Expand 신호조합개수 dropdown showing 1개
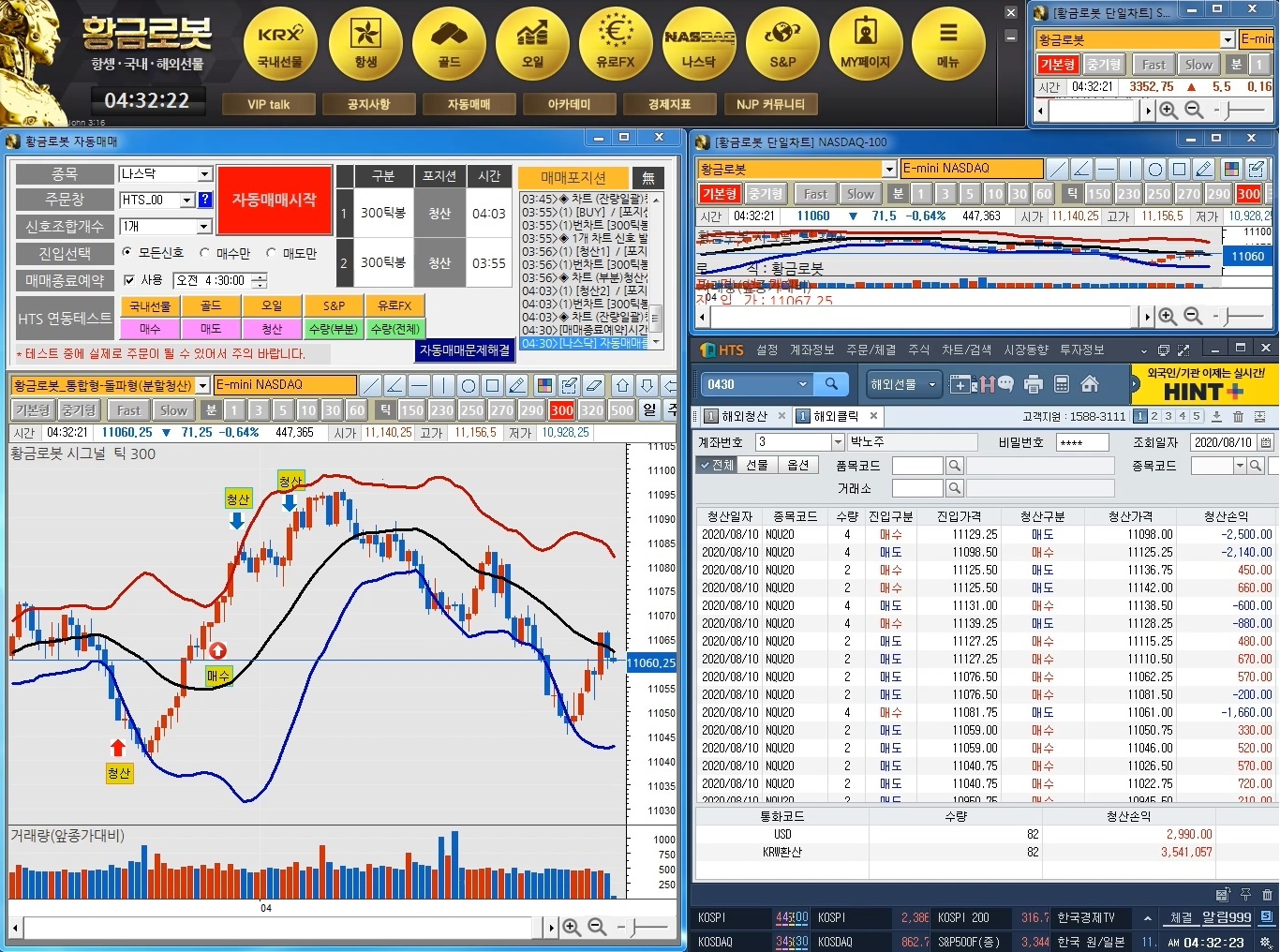Screen dimensions: 1280x952 click(x=204, y=227)
